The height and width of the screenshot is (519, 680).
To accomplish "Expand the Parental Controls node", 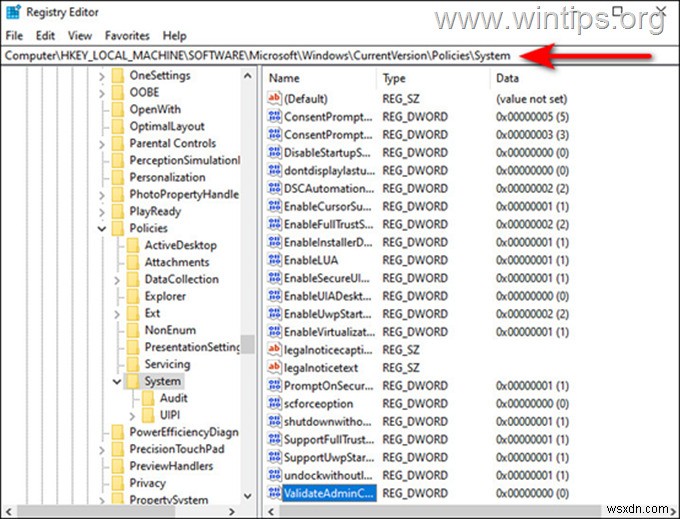I will (101, 144).
